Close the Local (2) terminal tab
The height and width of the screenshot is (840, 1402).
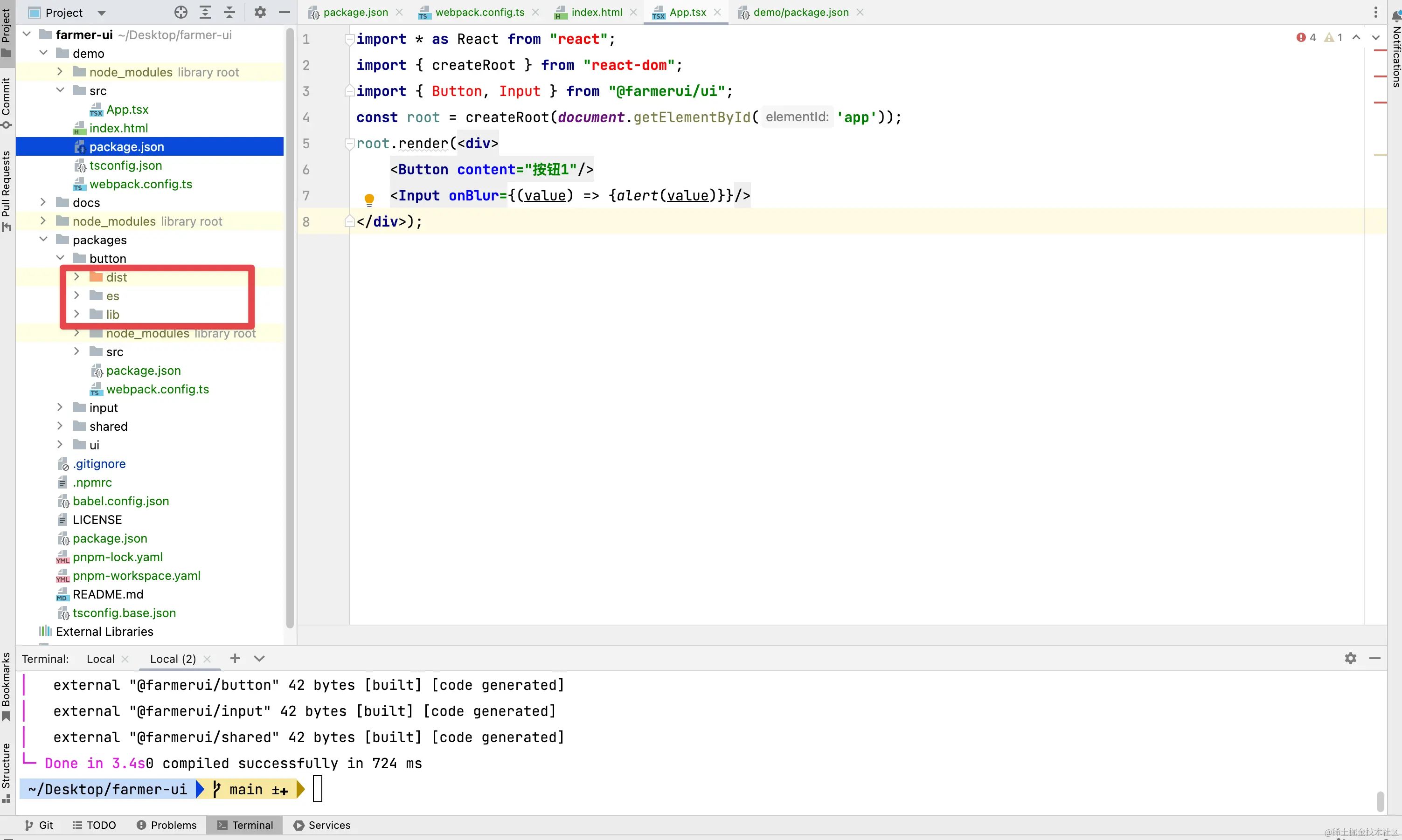coord(207,659)
